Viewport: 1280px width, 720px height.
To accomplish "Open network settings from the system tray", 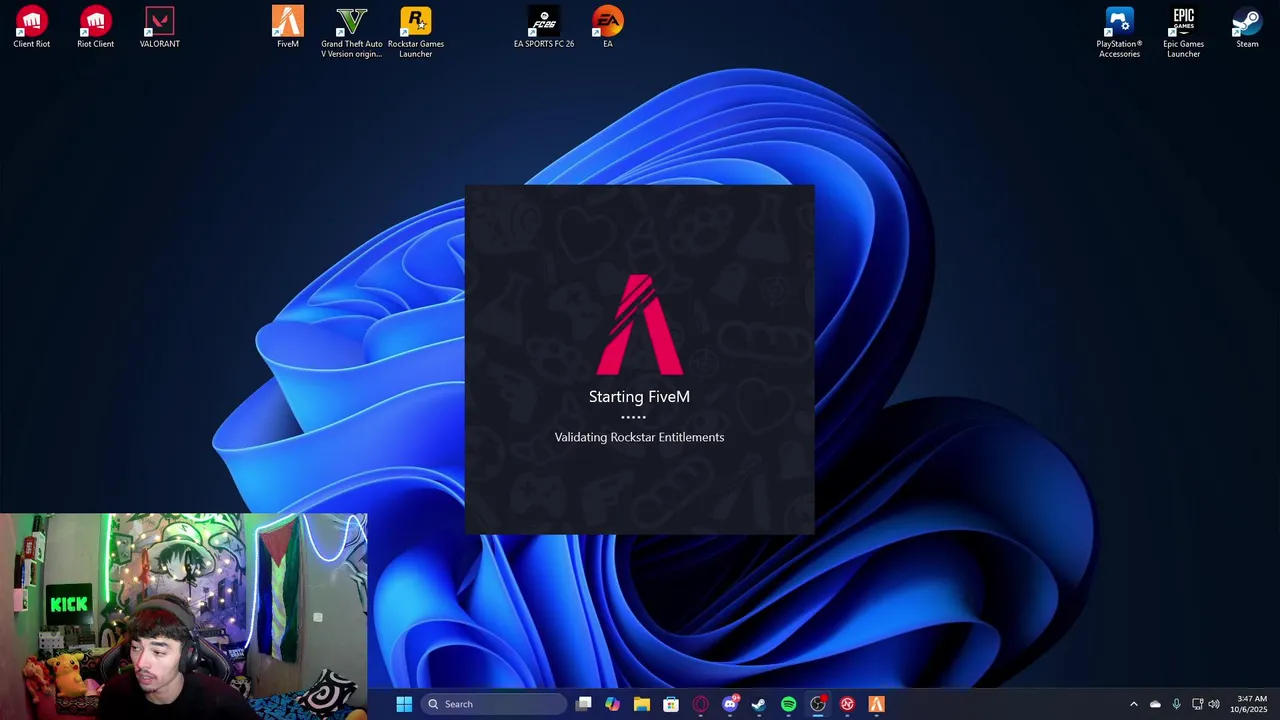I will point(1197,704).
